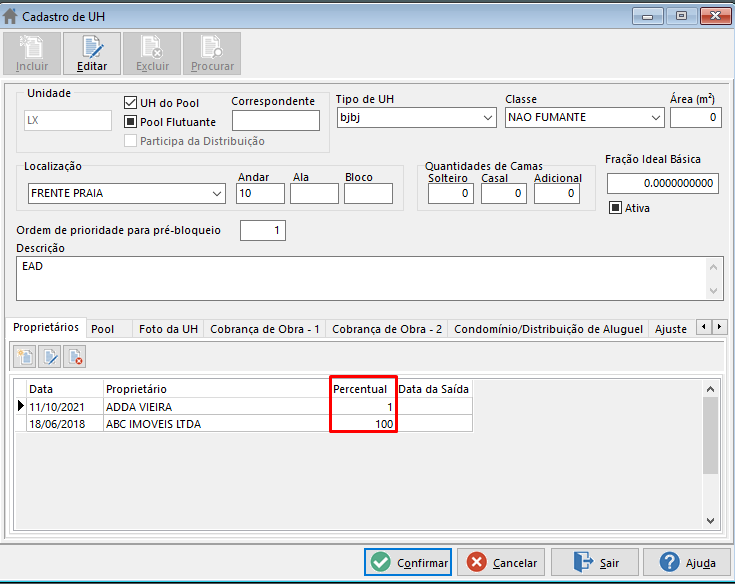Click the Procurar toolbar icon
Screen dimensions: 735x584
pyautogui.click(x=212, y=53)
